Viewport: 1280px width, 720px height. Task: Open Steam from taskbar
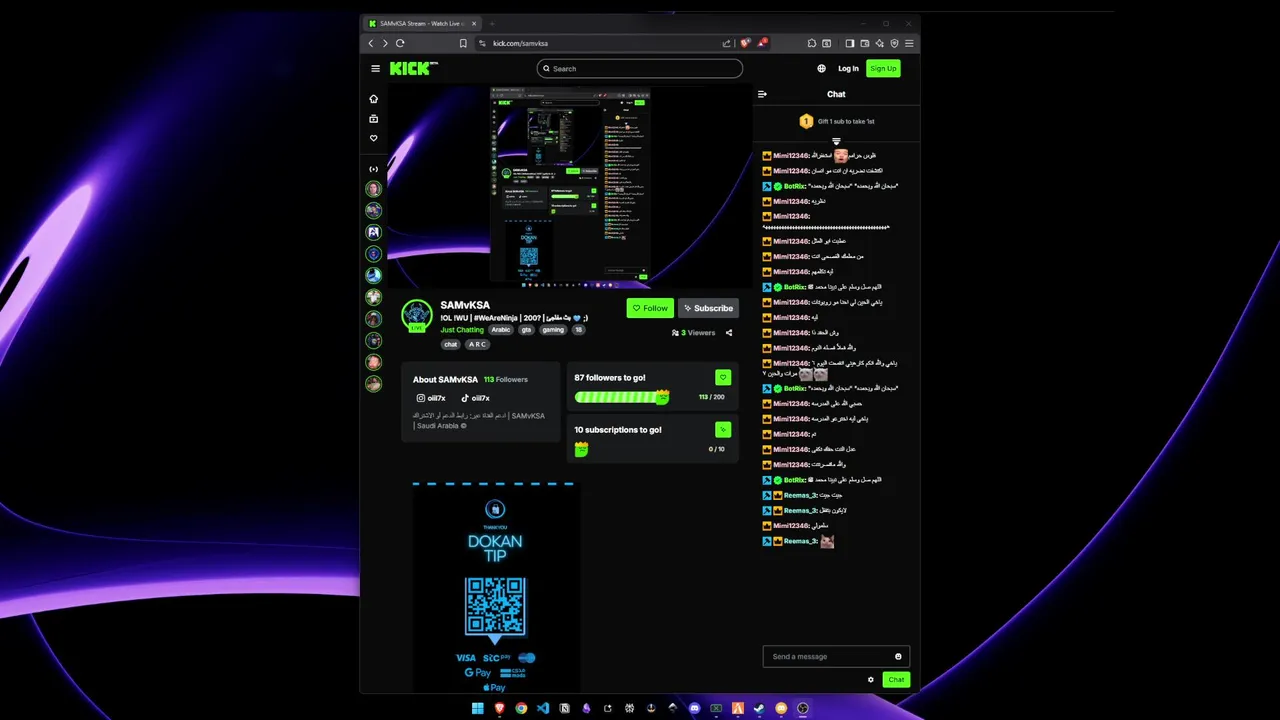pyautogui.click(x=759, y=708)
